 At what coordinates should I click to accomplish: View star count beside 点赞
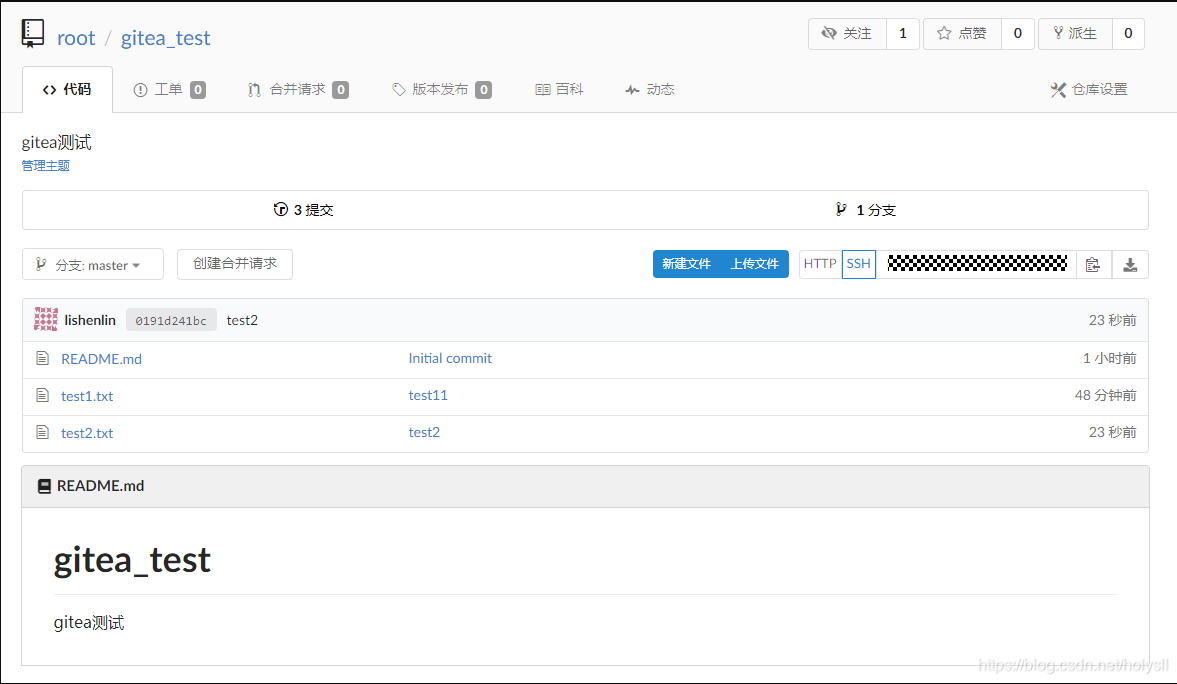tap(1018, 33)
